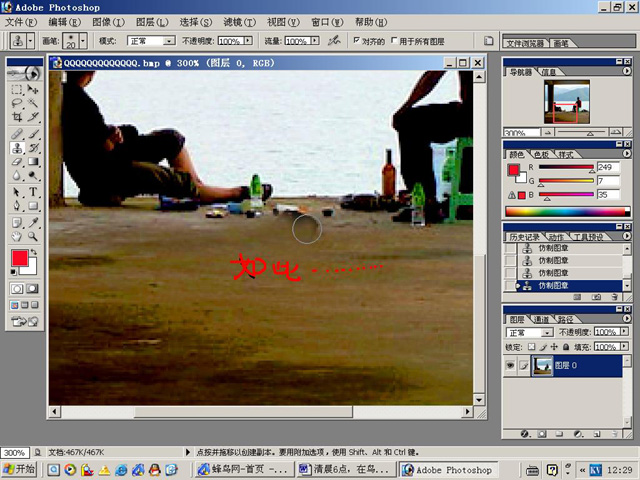The image size is (640, 480).
Task: Click foreground color swatch in toolbox
Action: tap(20, 258)
